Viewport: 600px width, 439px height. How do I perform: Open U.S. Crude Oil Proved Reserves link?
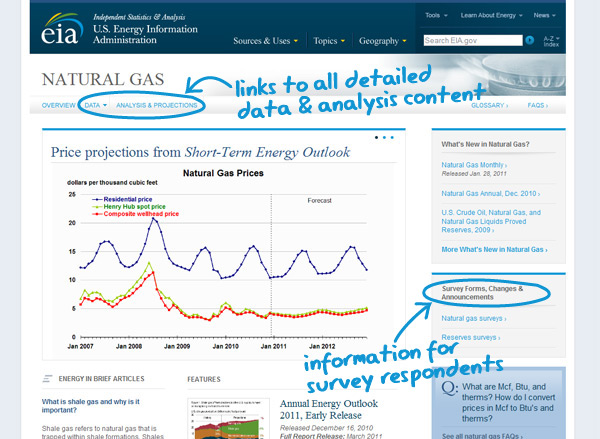tap(491, 221)
